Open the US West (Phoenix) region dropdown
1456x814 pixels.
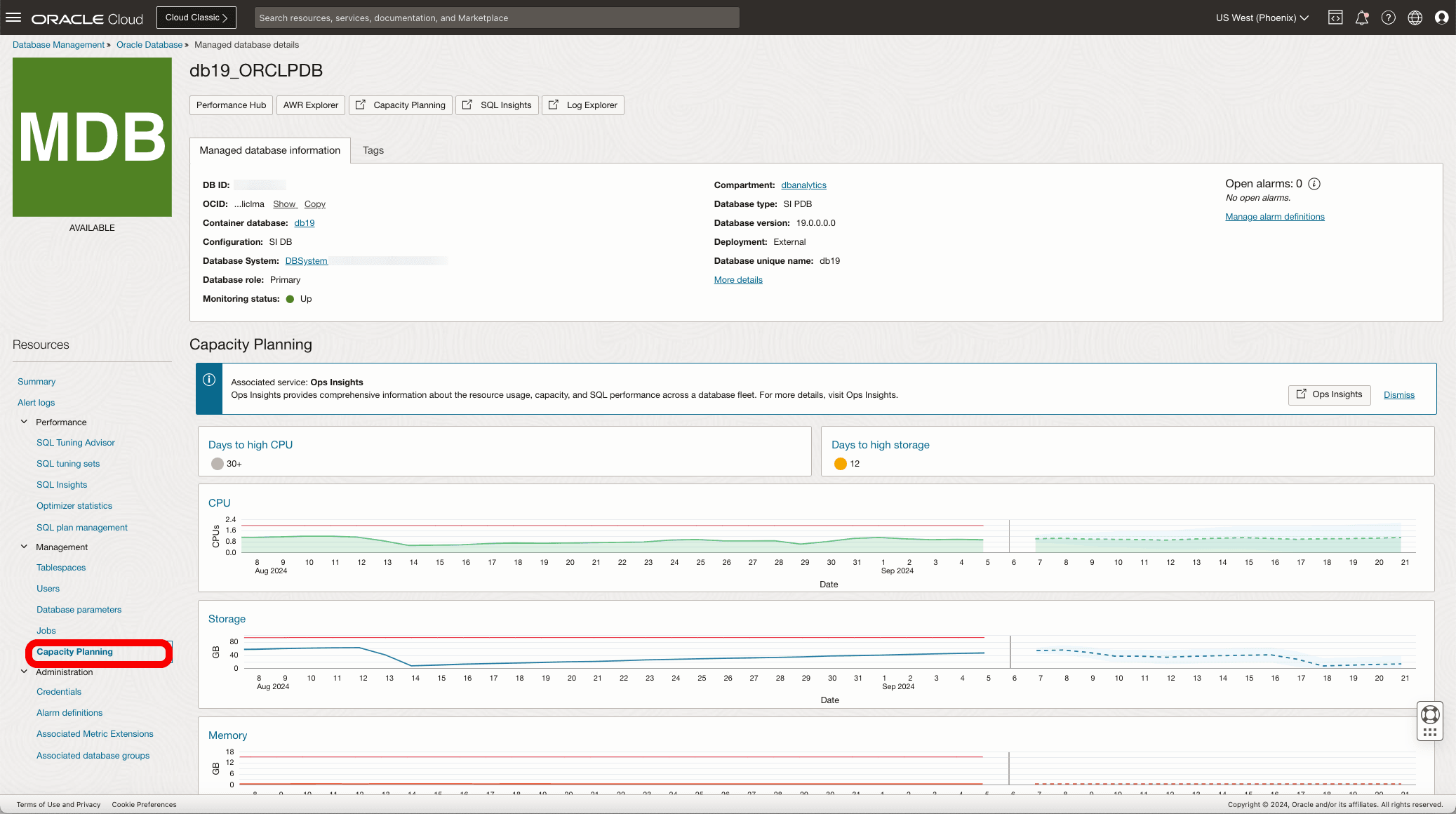(x=1261, y=18)
